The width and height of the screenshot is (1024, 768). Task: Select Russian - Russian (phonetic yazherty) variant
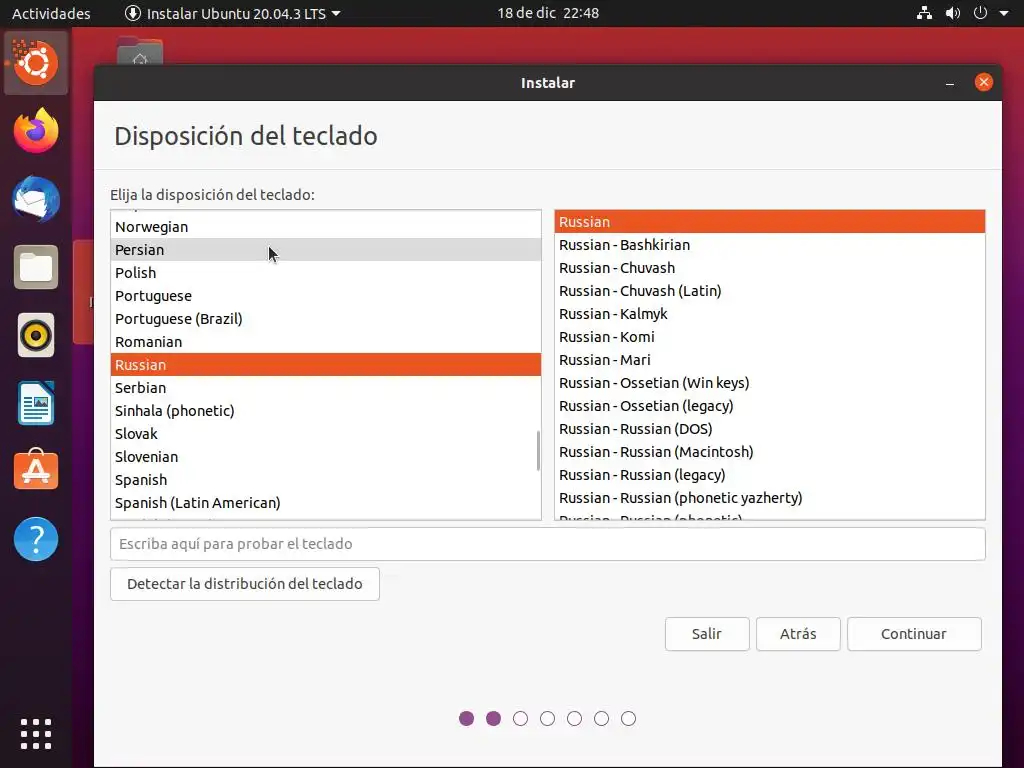point(770,498)
